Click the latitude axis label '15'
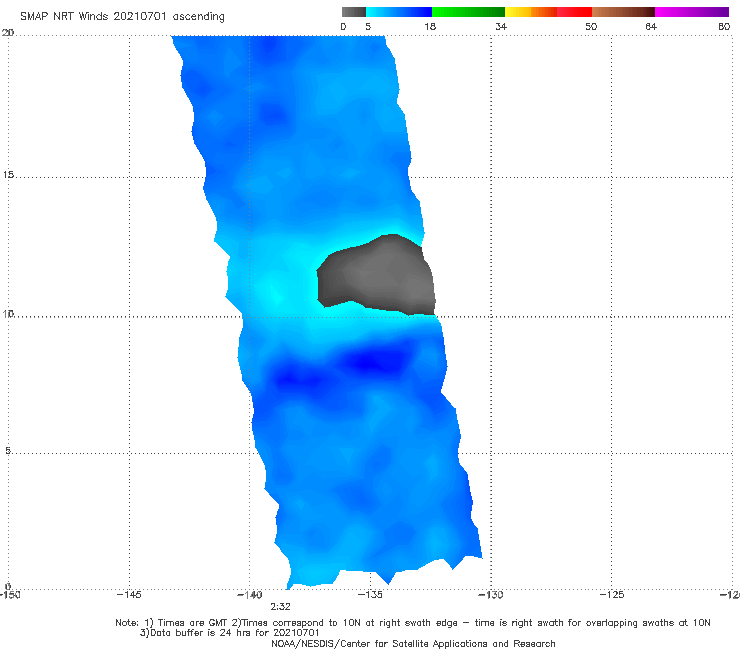 [x=8, y=175]
